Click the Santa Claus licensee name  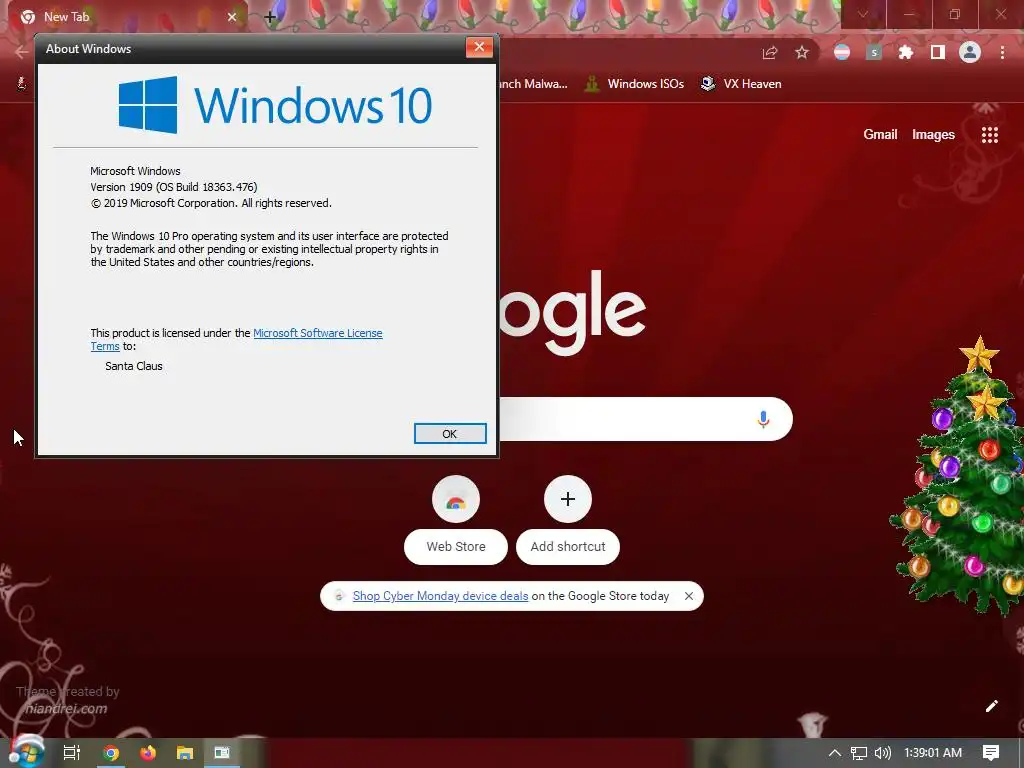tap(133, 366)
